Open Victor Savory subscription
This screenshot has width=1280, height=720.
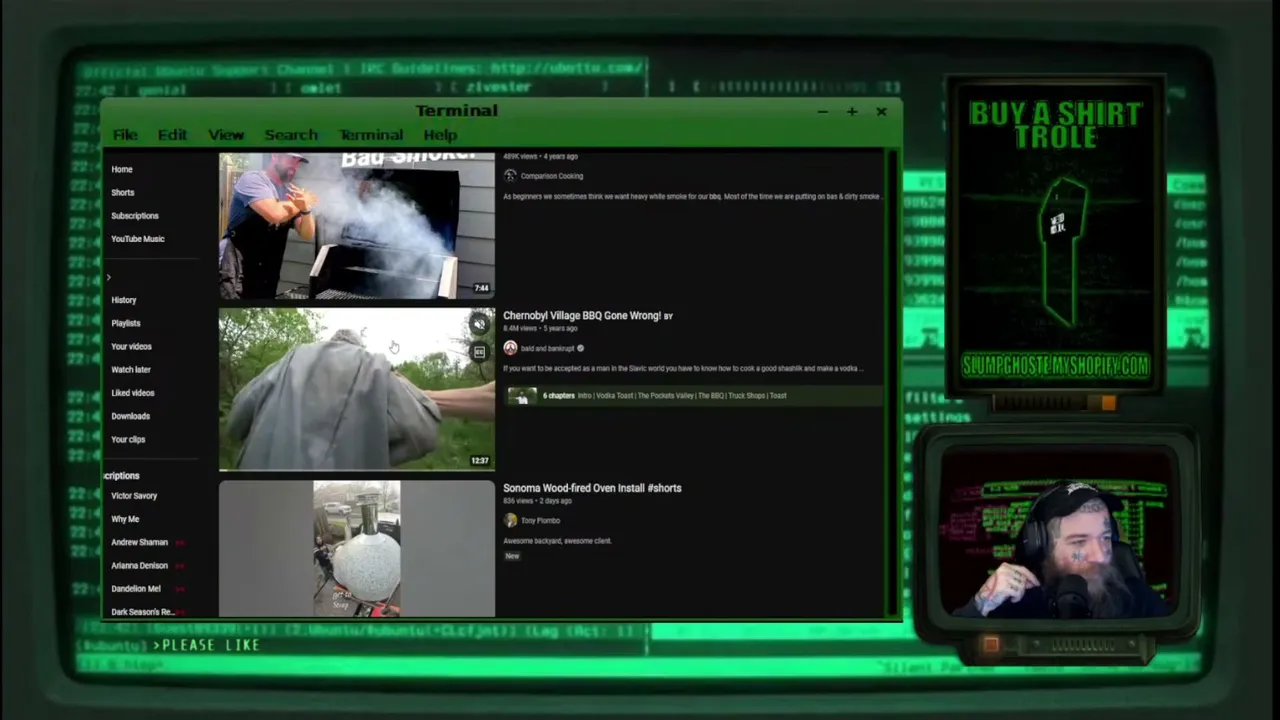pyautogui.click(x=134, y=496)
